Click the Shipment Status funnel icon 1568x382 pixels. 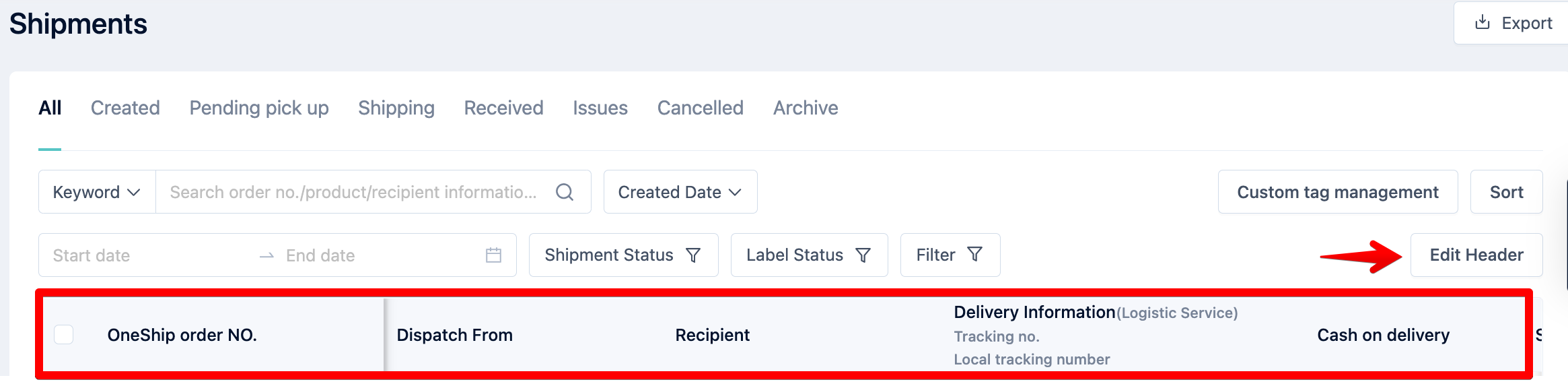[x=693, y=255]
